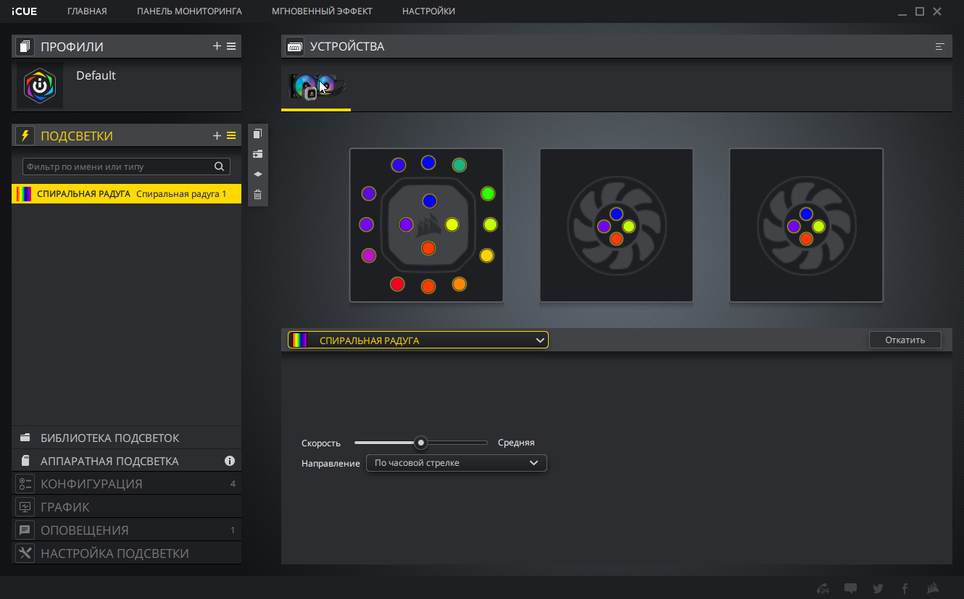Viewport: 964px width, 599px height.
Task: Select the orange-red LED inside the pump center
Action: coord(429,248)
